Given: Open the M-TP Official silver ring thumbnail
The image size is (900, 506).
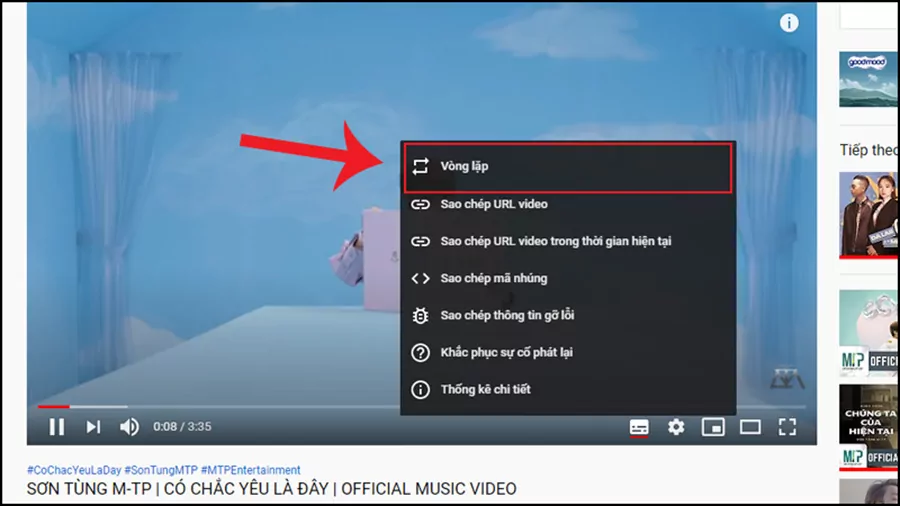Looking at the screenshot, I should 868,332.
